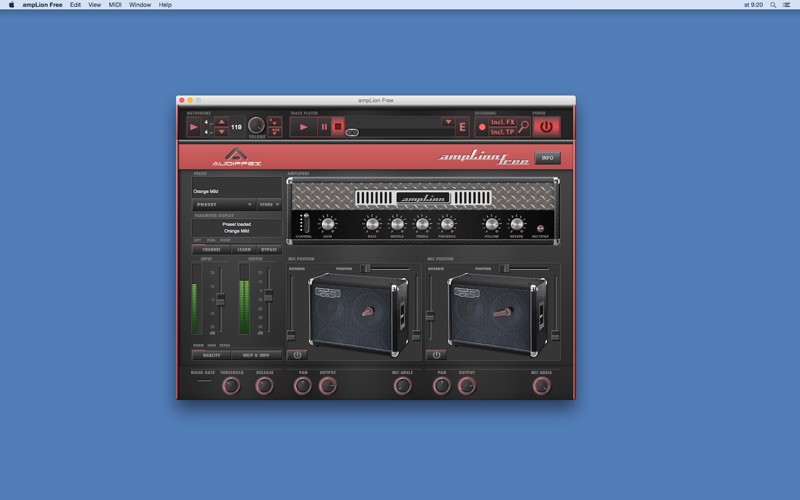This screenshot has width=800, height=500.
Task: Open the Track Player track list dropdown
Action: 448,122
